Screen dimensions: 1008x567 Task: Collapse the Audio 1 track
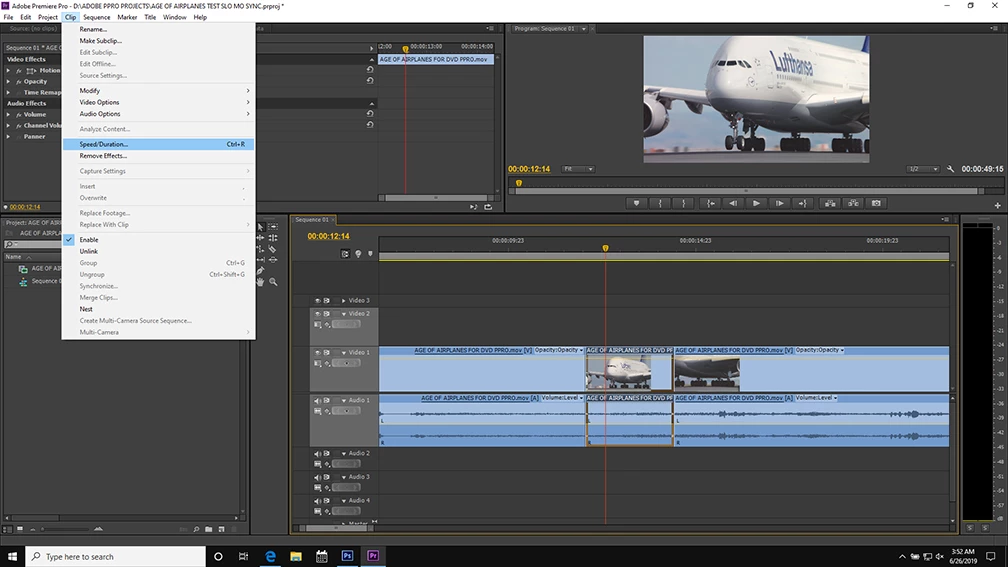pos(343,400)
